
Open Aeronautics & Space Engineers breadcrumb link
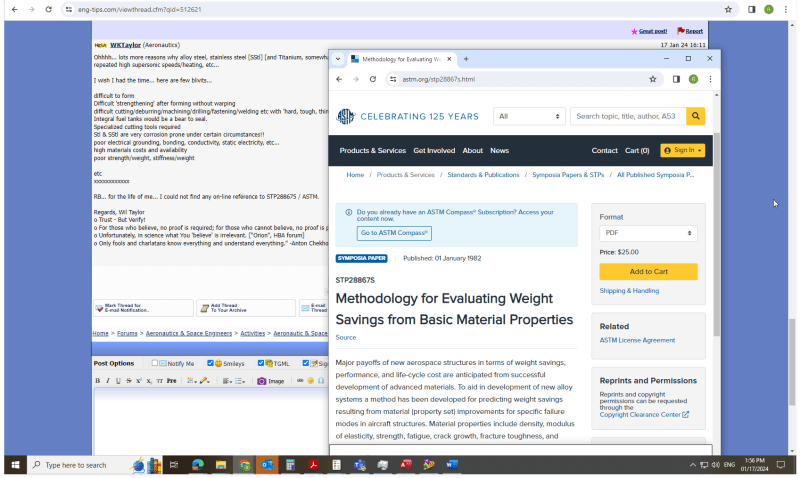pos(189,333)
